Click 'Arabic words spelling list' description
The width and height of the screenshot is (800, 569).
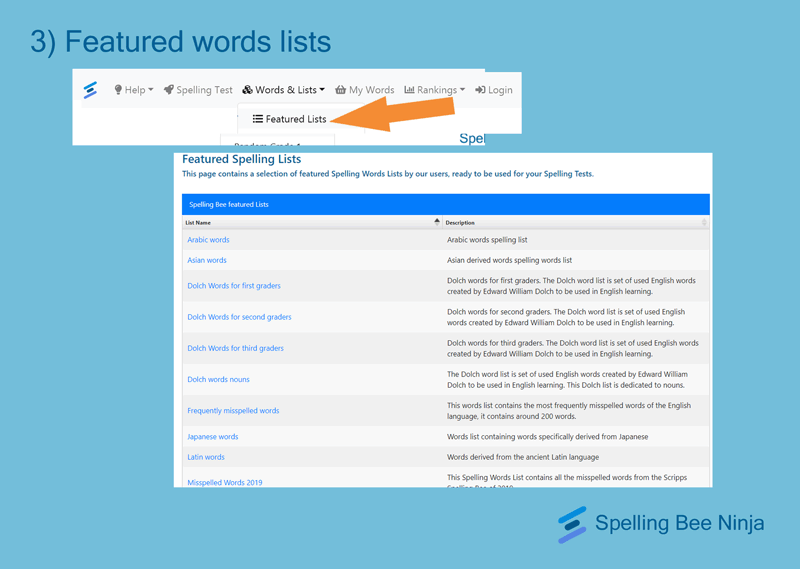[x=487, y=240]
